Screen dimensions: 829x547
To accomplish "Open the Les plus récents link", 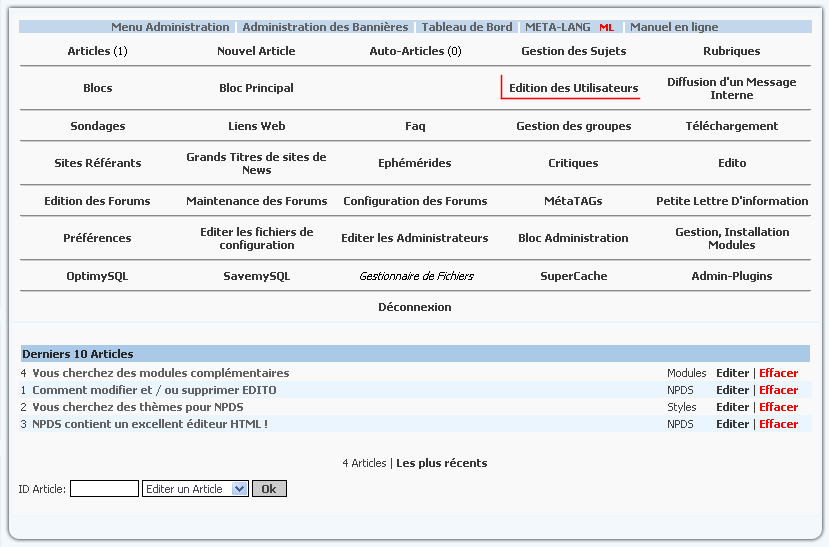I will pyautogui.click(x=442, y=463).
